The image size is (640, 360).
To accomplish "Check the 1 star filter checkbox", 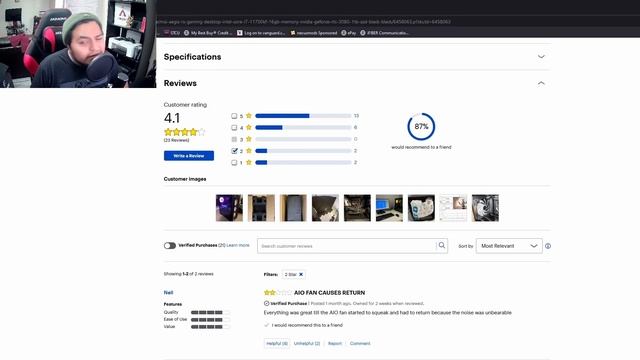I will (234, 162).
